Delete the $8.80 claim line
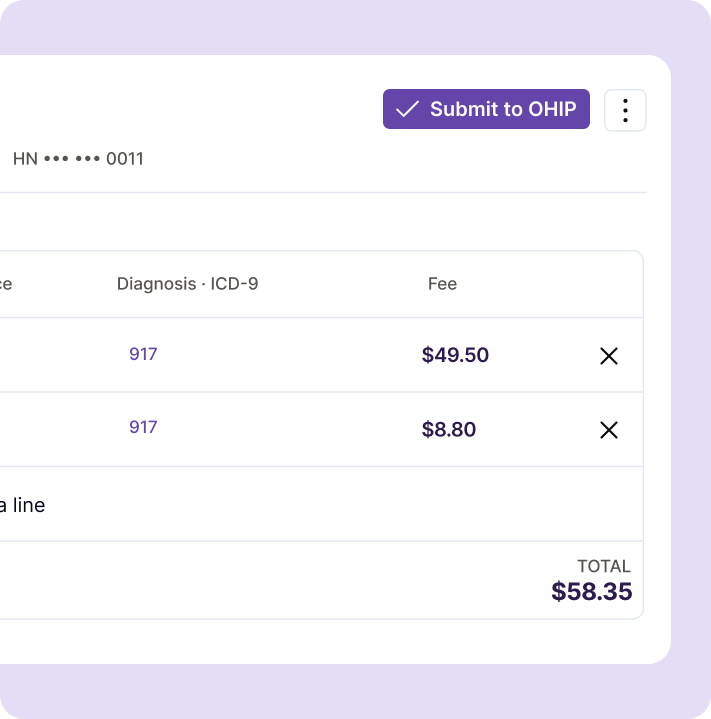The image size is (711, 719). click(609, 430)
